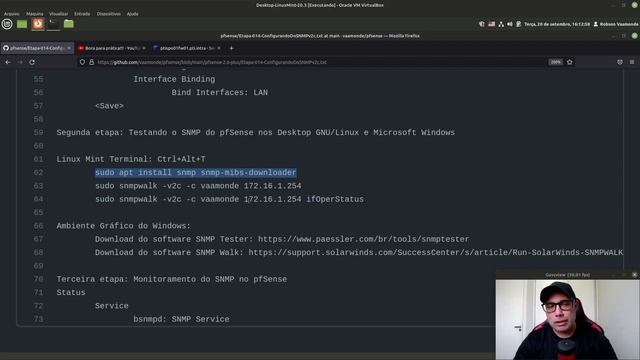Click the '<Save>' text on line 57
Image resolution: width=640 pixels, height=360 pixels.
(109, 106)
